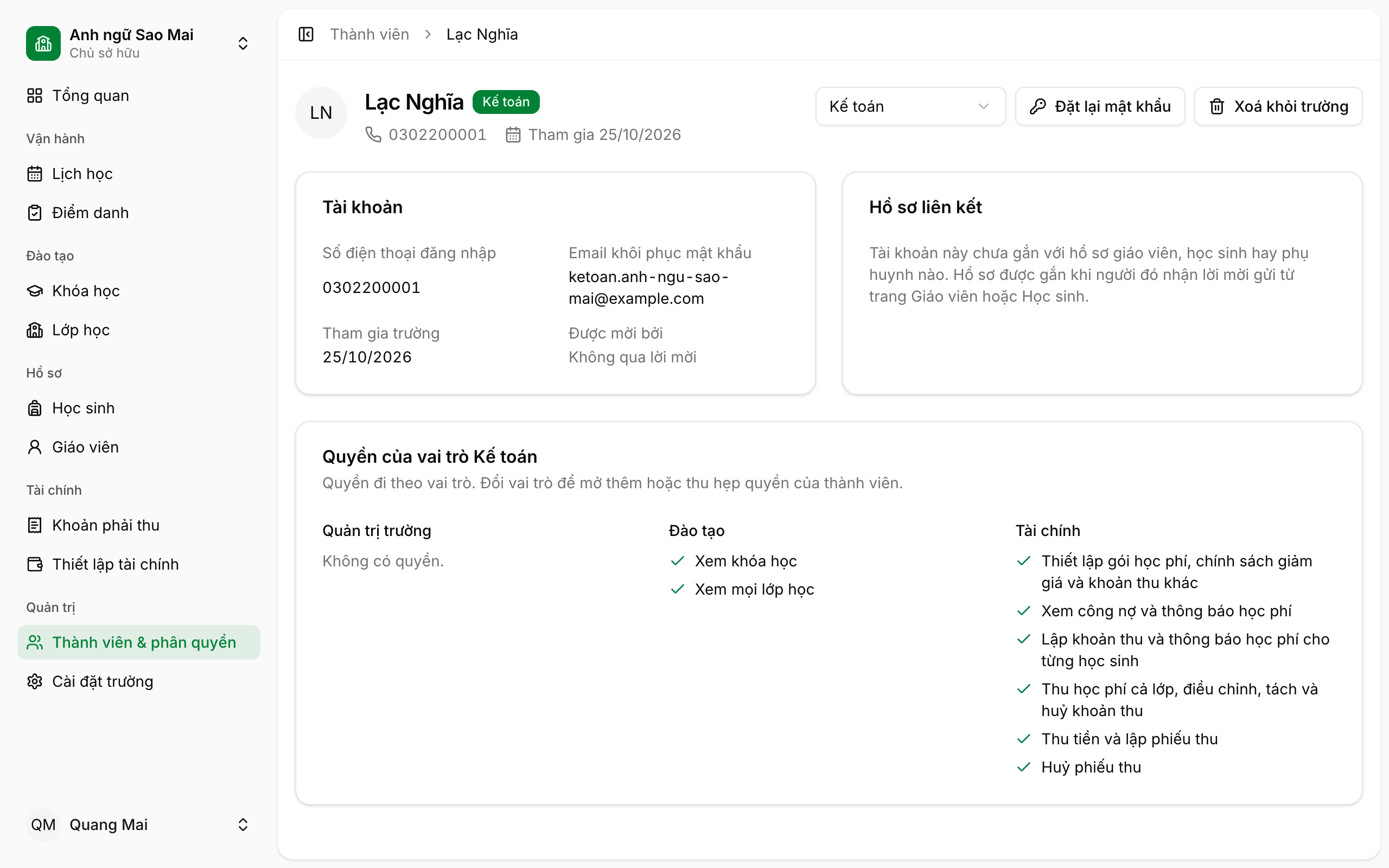Screen dimensions: 1389x868
Task: Click the Thành viên & phân quyền users icon
Action: [x=34, y=642]
